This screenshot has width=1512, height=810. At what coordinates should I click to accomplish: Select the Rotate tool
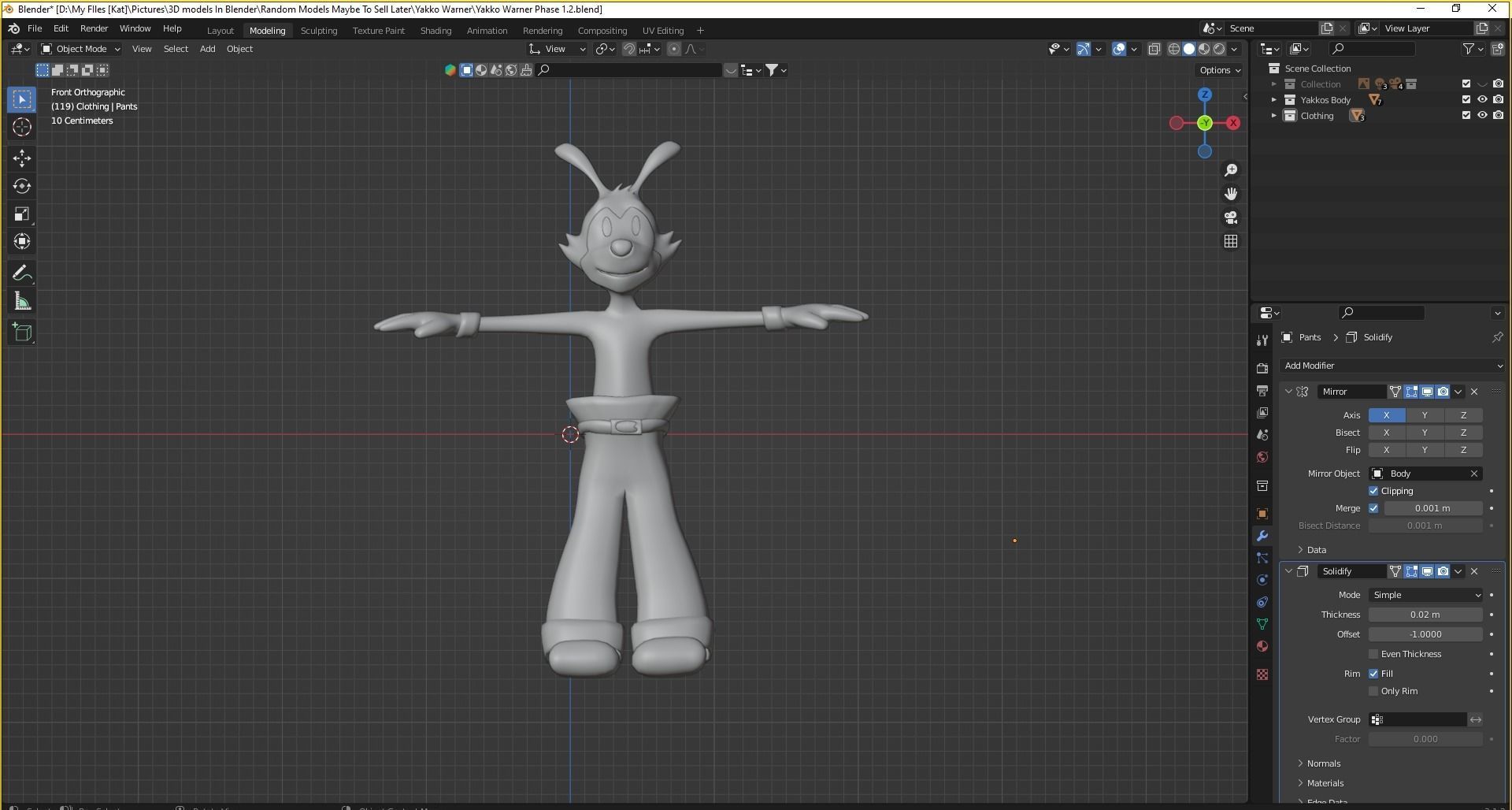22,186
